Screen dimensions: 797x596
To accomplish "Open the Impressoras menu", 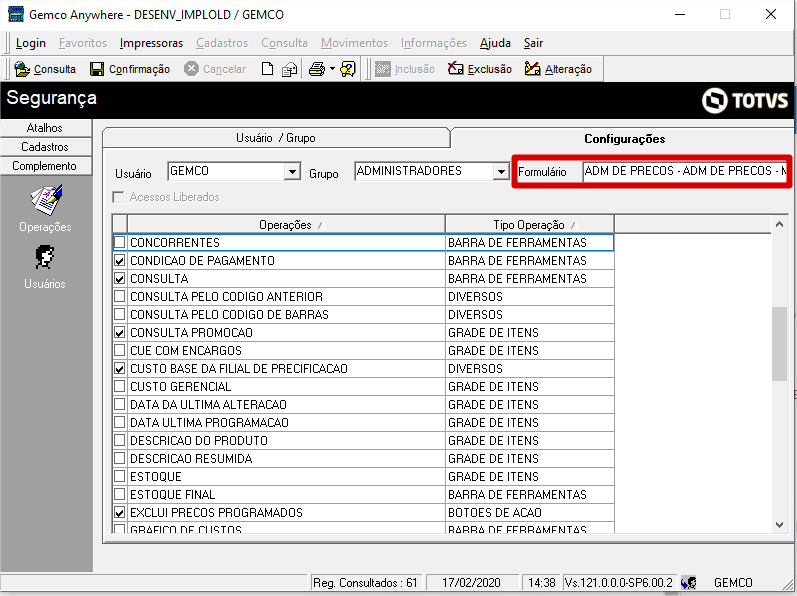I will [x=151, y=43].
